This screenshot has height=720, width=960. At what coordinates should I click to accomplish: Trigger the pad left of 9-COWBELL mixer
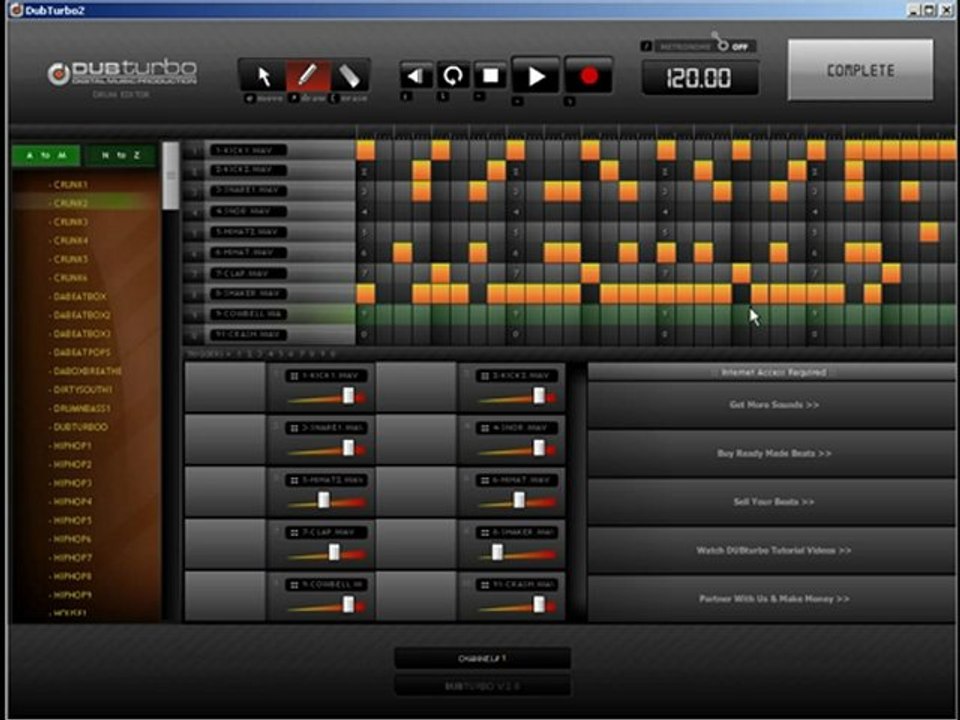(225, 596)
